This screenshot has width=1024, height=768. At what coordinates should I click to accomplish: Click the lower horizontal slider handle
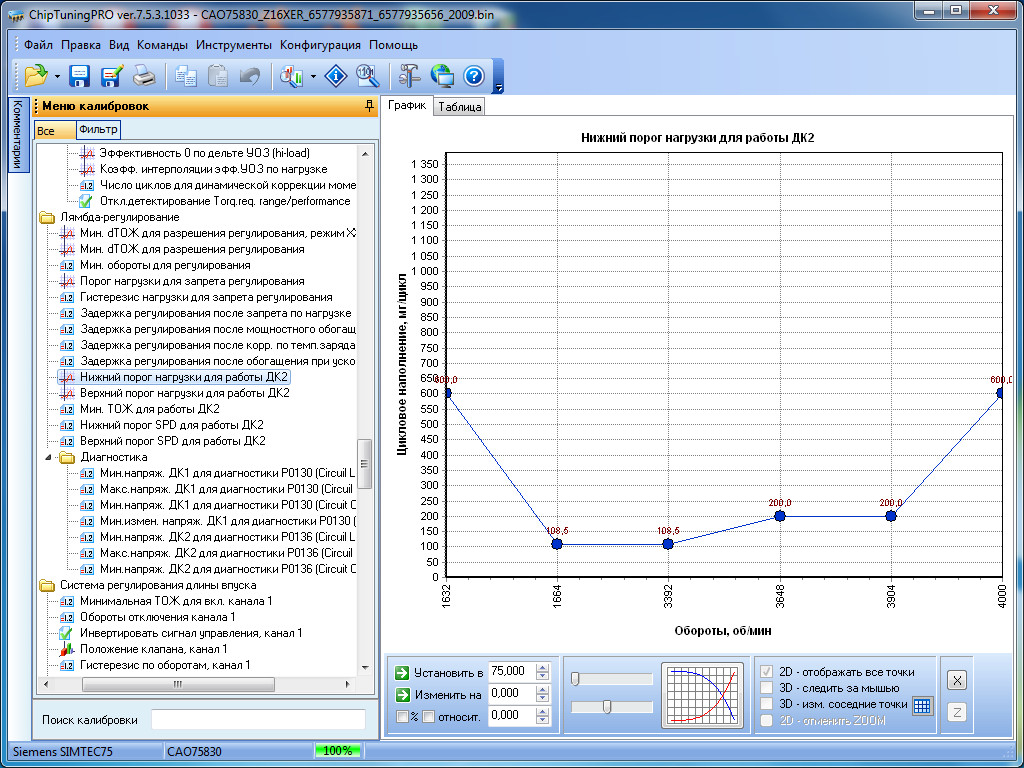pos(606,707)
